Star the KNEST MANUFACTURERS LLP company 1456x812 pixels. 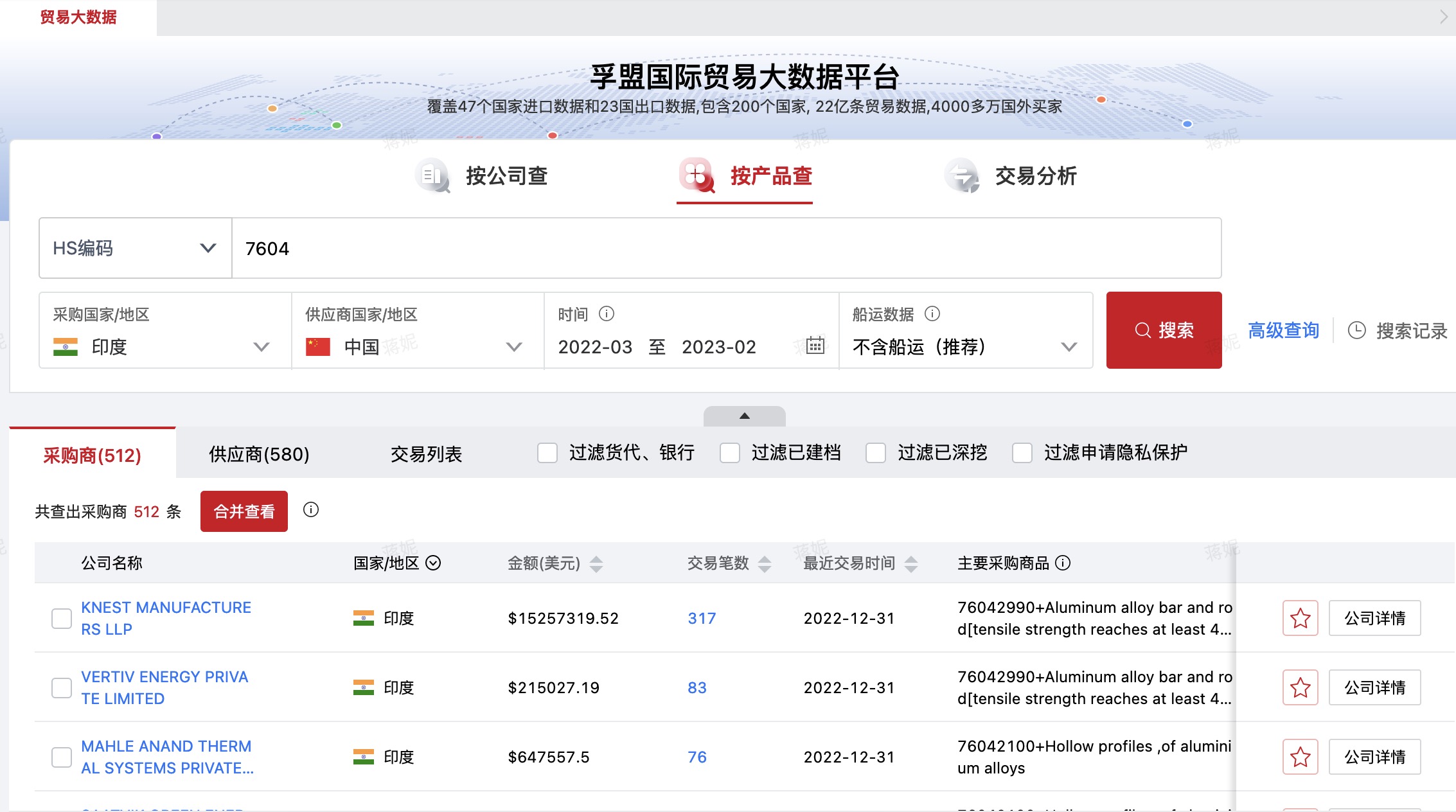(x=1300, y=618)
